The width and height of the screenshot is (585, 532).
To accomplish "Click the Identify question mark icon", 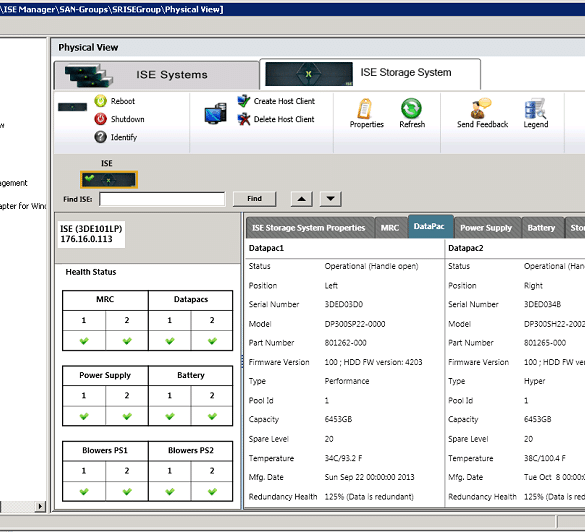I will pos(100,137).
